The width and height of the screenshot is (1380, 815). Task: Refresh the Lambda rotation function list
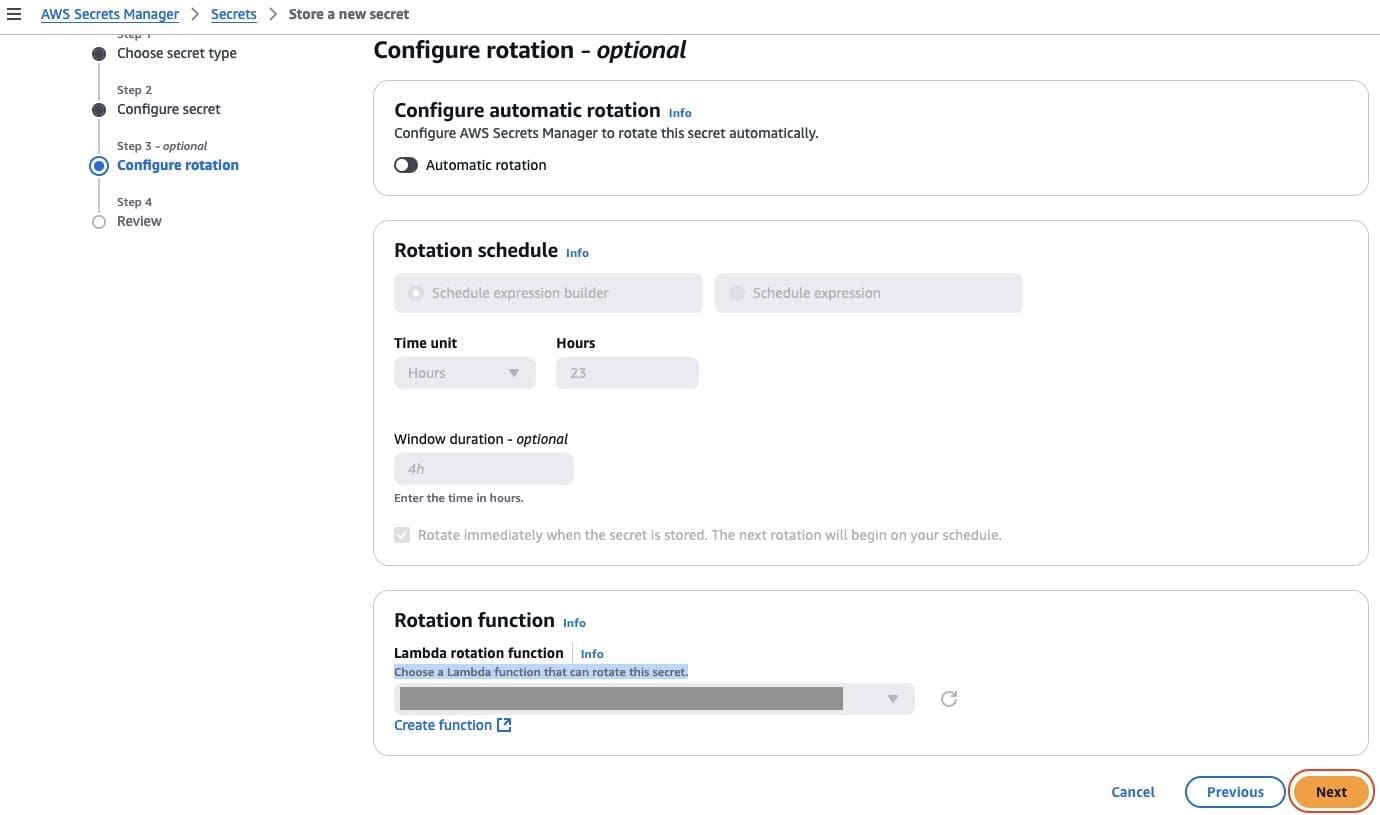click(x=948, y=698)
